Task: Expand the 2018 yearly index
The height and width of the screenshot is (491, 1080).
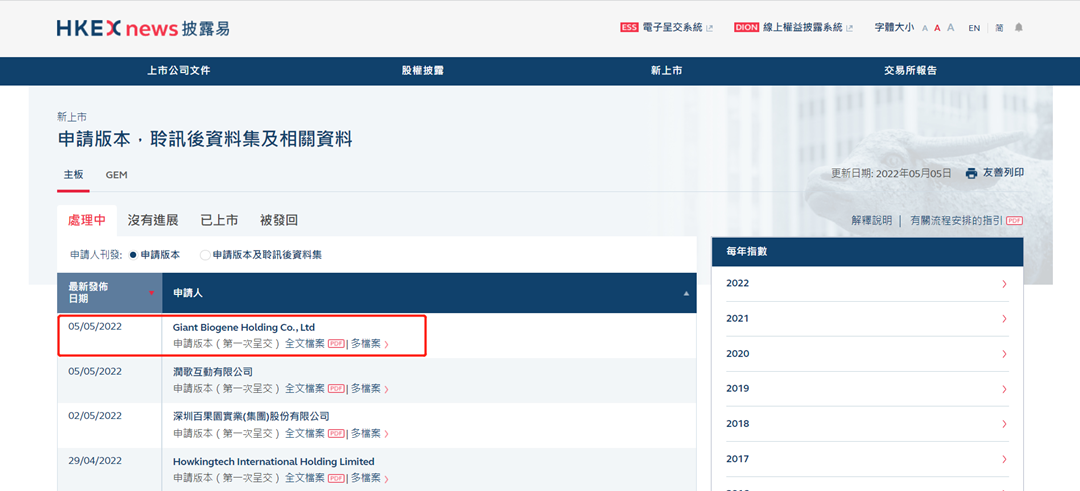Action: pos(867,424)
